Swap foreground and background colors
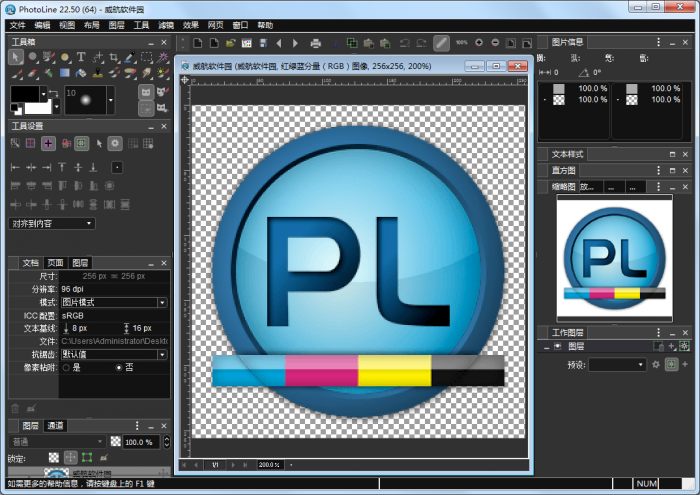The height and width of the screenshot is (495, 700). pos(54,93)
